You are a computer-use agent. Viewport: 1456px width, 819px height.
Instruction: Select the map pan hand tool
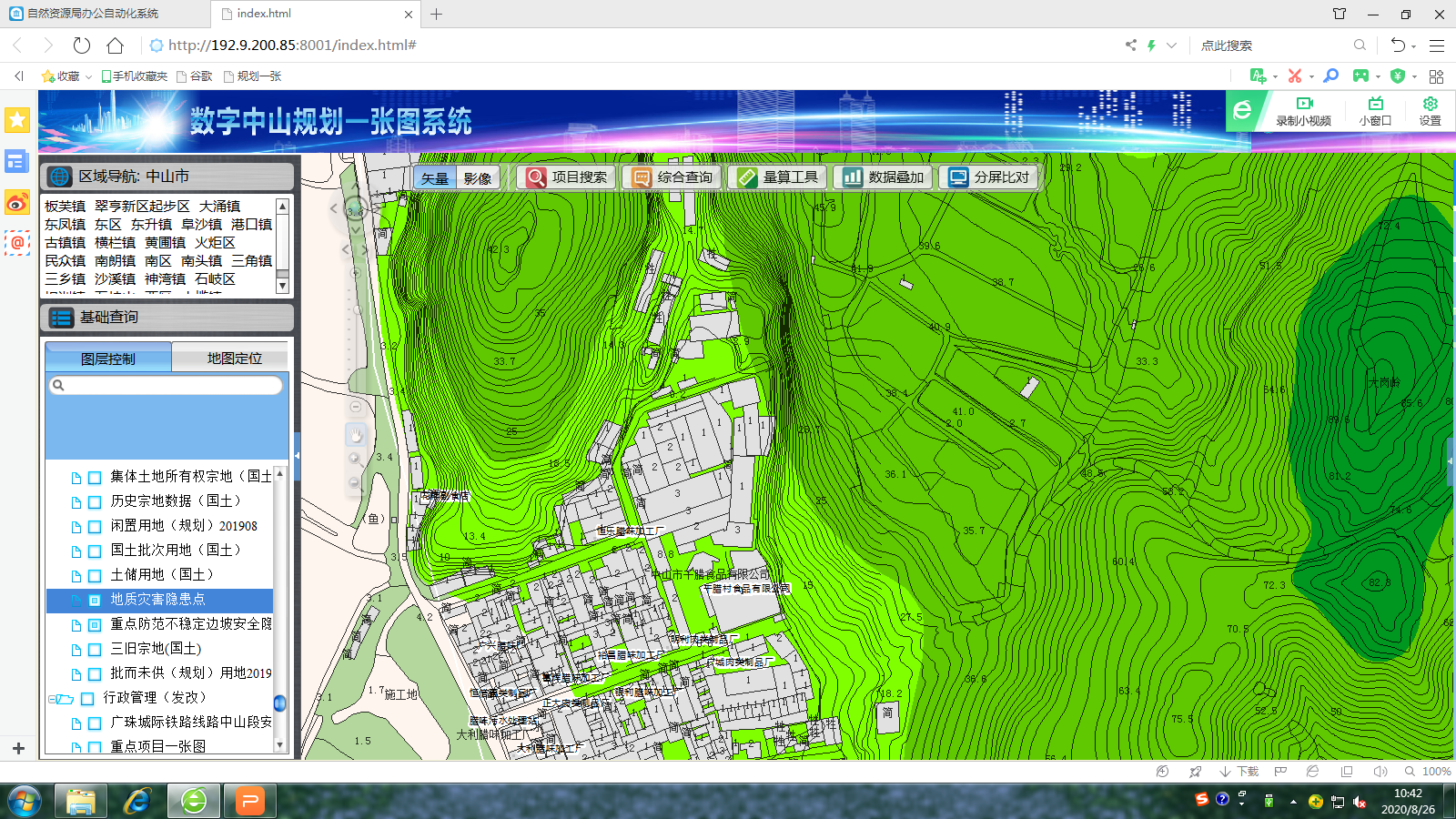[356, 436]
